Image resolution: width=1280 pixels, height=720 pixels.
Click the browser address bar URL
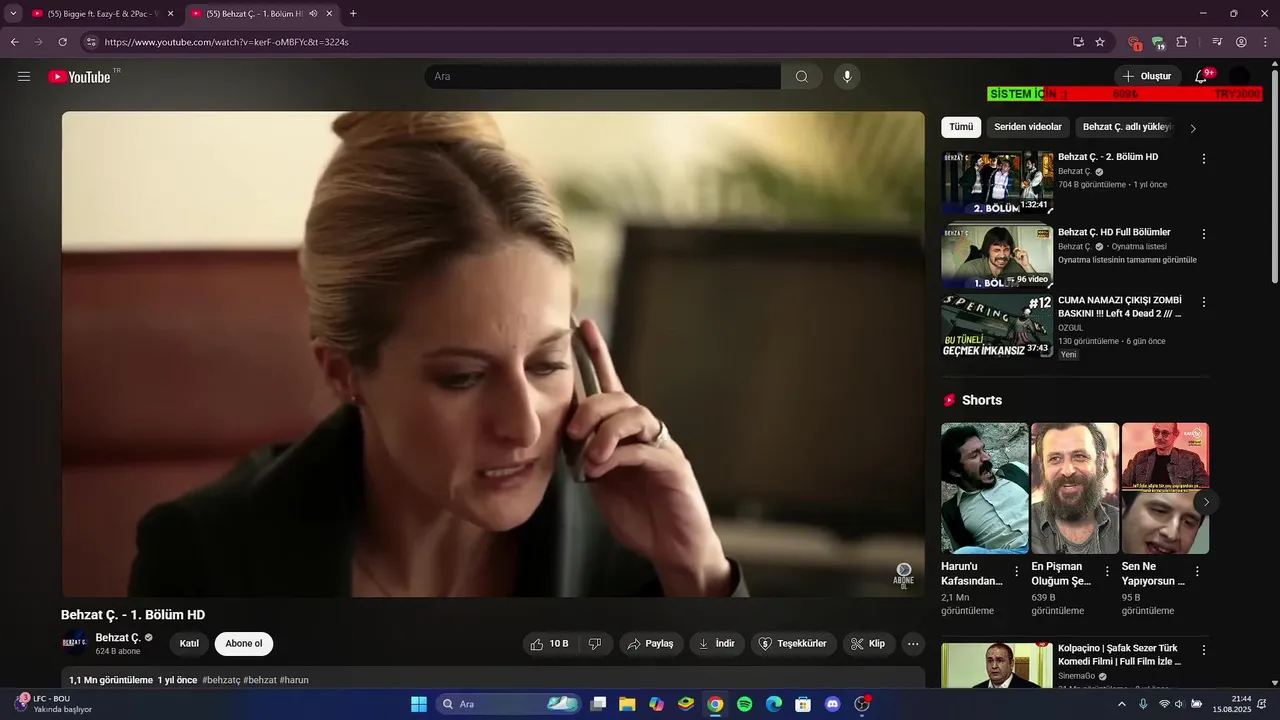tap(227, 42)
